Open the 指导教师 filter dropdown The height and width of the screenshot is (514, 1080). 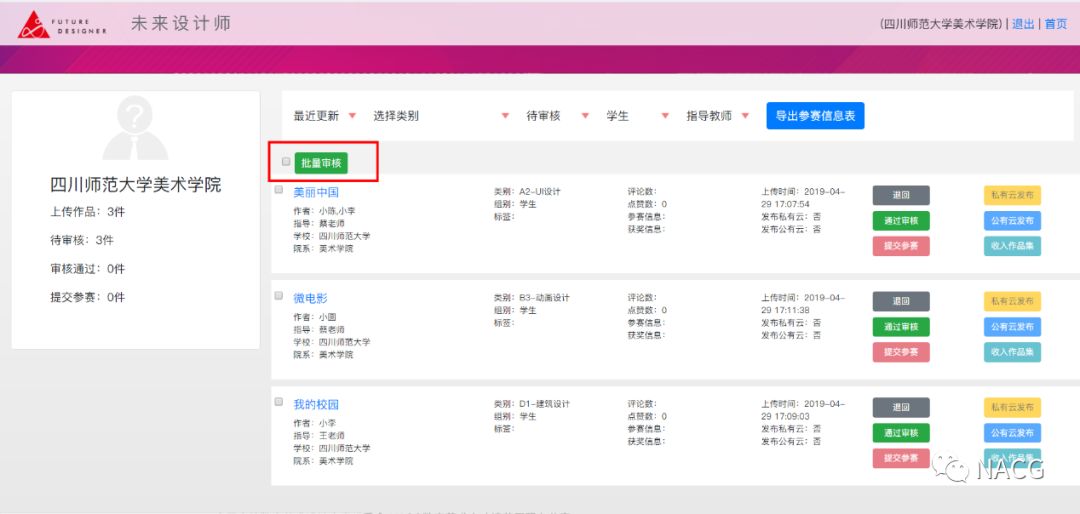click(718, 116)
